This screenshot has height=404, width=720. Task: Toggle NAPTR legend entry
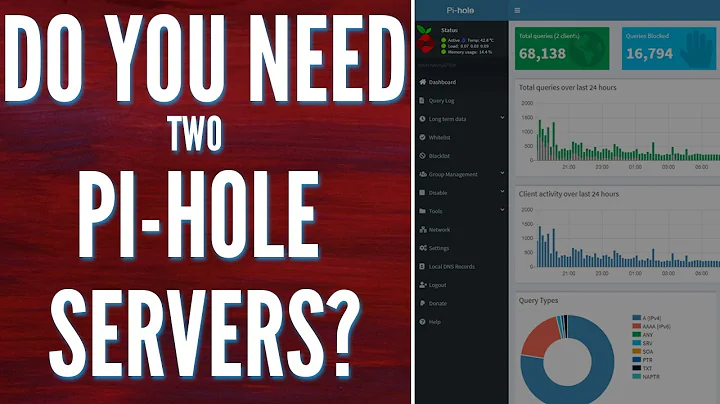(x=646, y=376)
